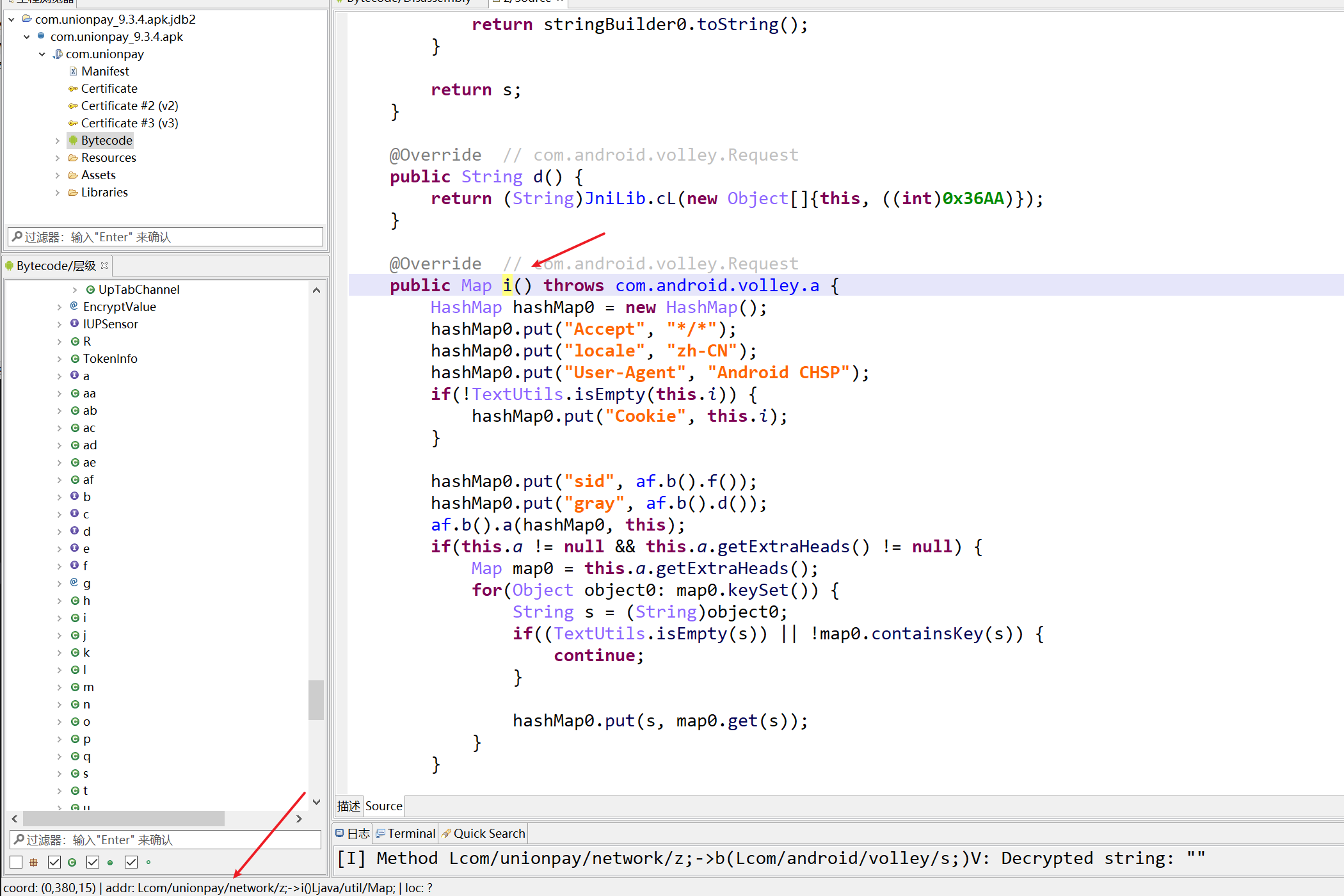Expand the Libraries tree node
This screenshot has width=1344, height=896.
(x=58, y=192)
